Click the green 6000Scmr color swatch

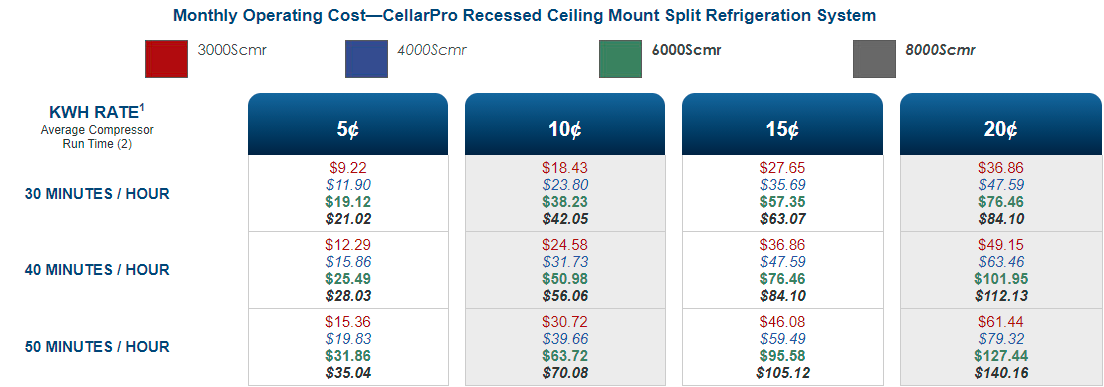(x=620, y=58)
